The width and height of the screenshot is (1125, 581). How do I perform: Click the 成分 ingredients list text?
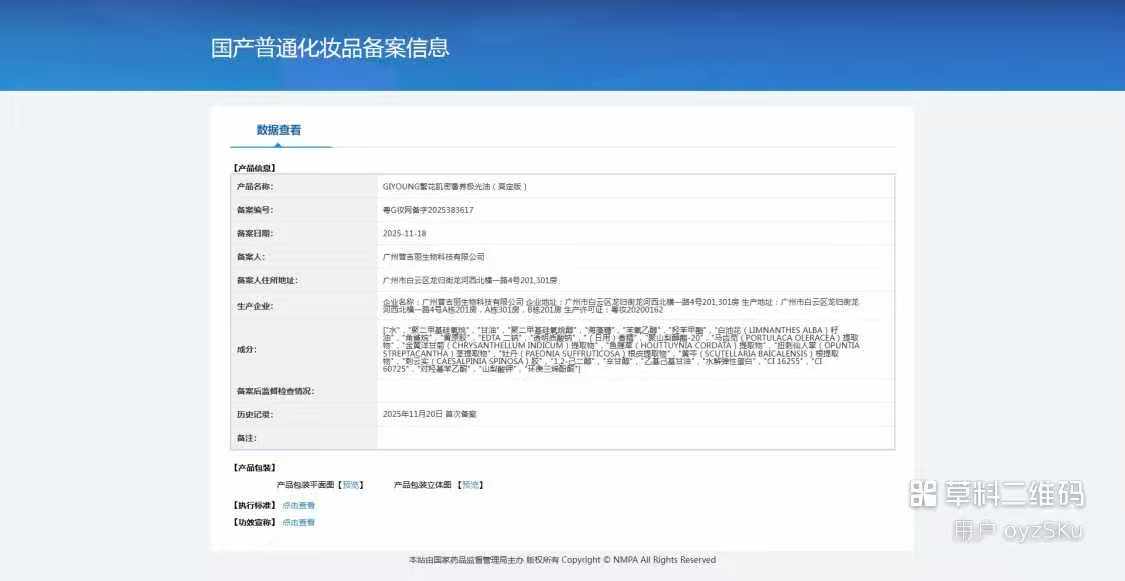click(x=621, y=349)
